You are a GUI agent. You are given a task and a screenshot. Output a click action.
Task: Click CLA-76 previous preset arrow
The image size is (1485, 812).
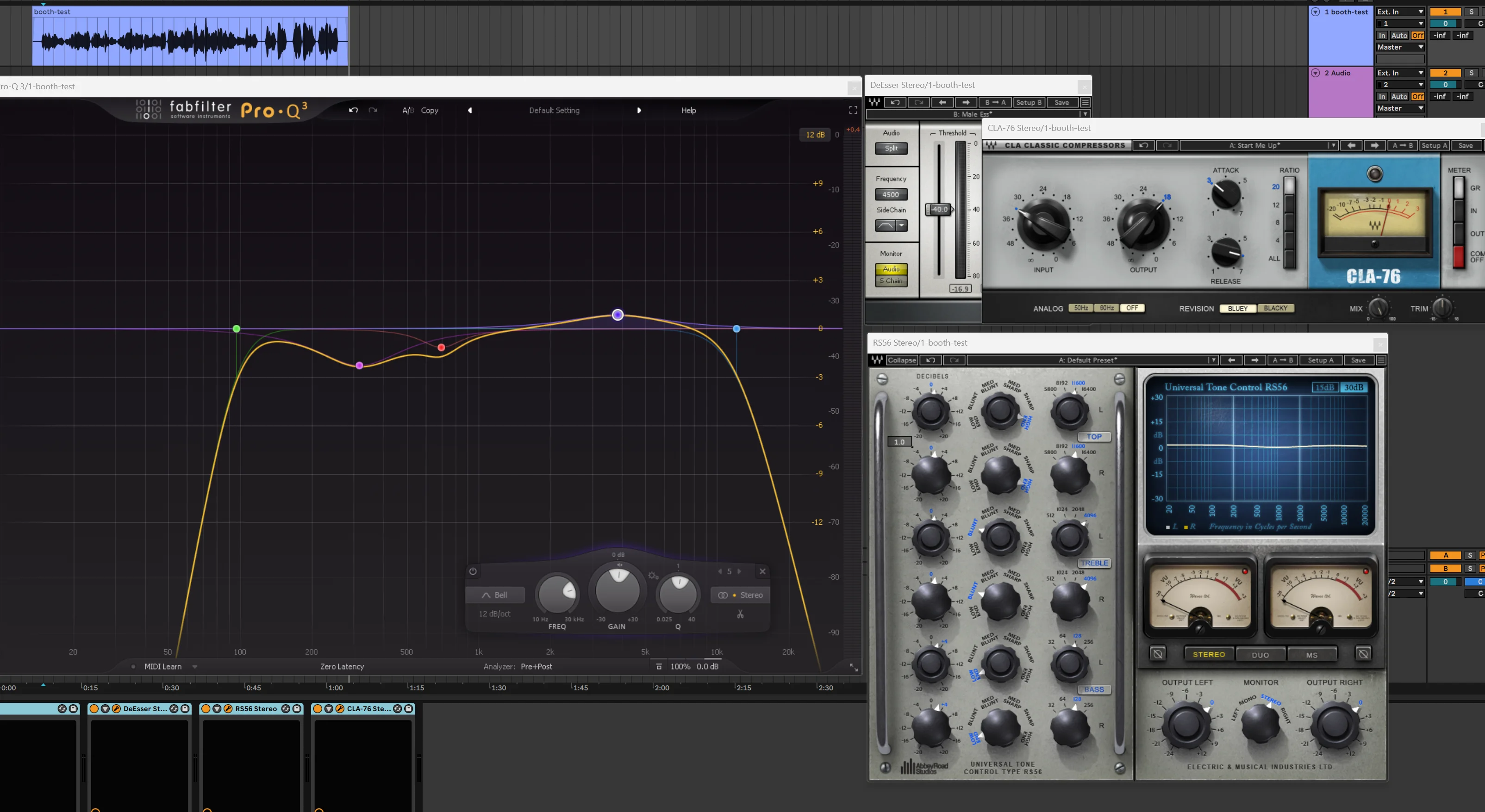(x=1351, y=145)
